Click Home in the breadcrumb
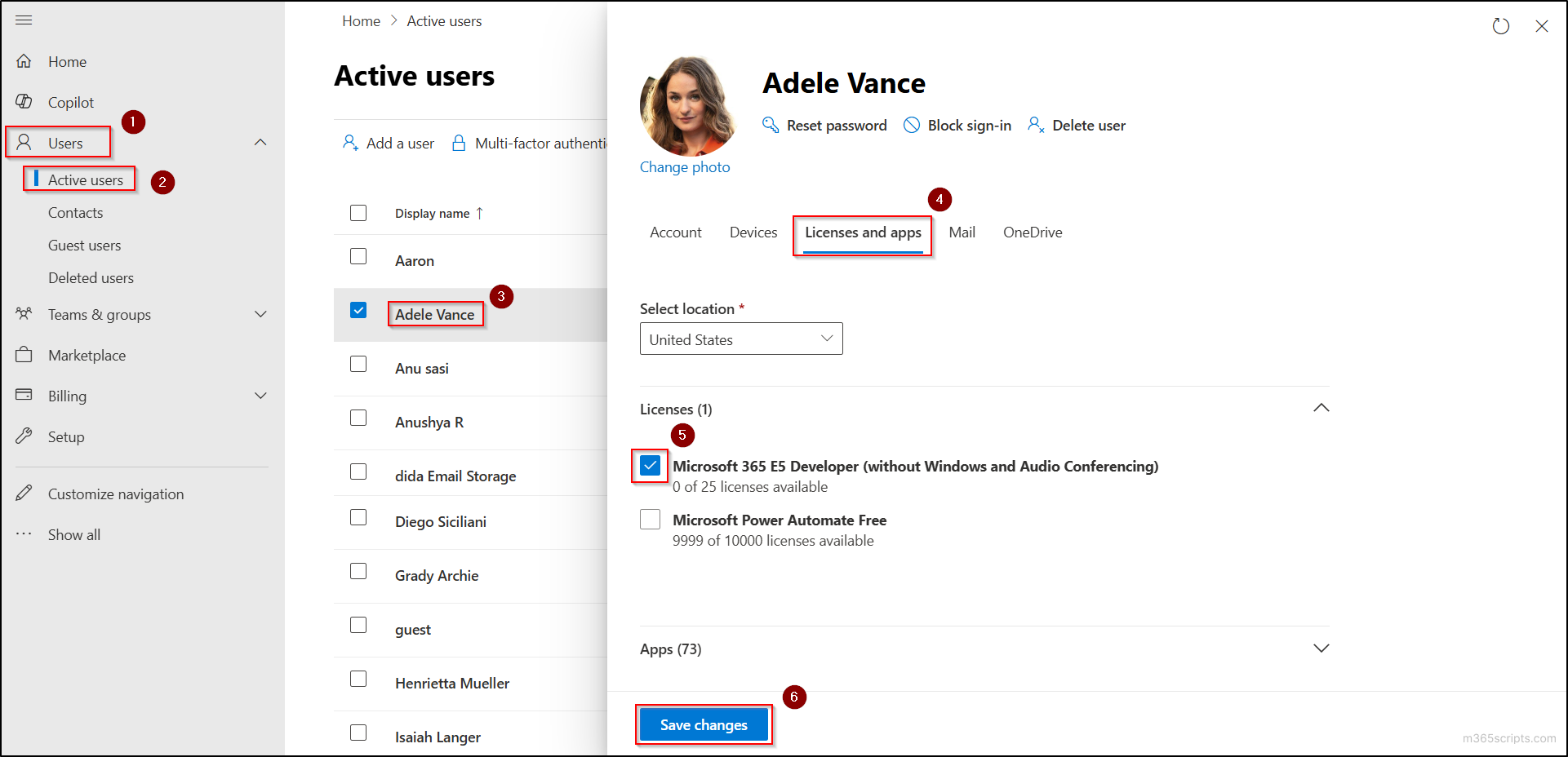Image resolution: width=1568 pixels, height=757 pixels. pyautogui.click(x=361, y=21)
